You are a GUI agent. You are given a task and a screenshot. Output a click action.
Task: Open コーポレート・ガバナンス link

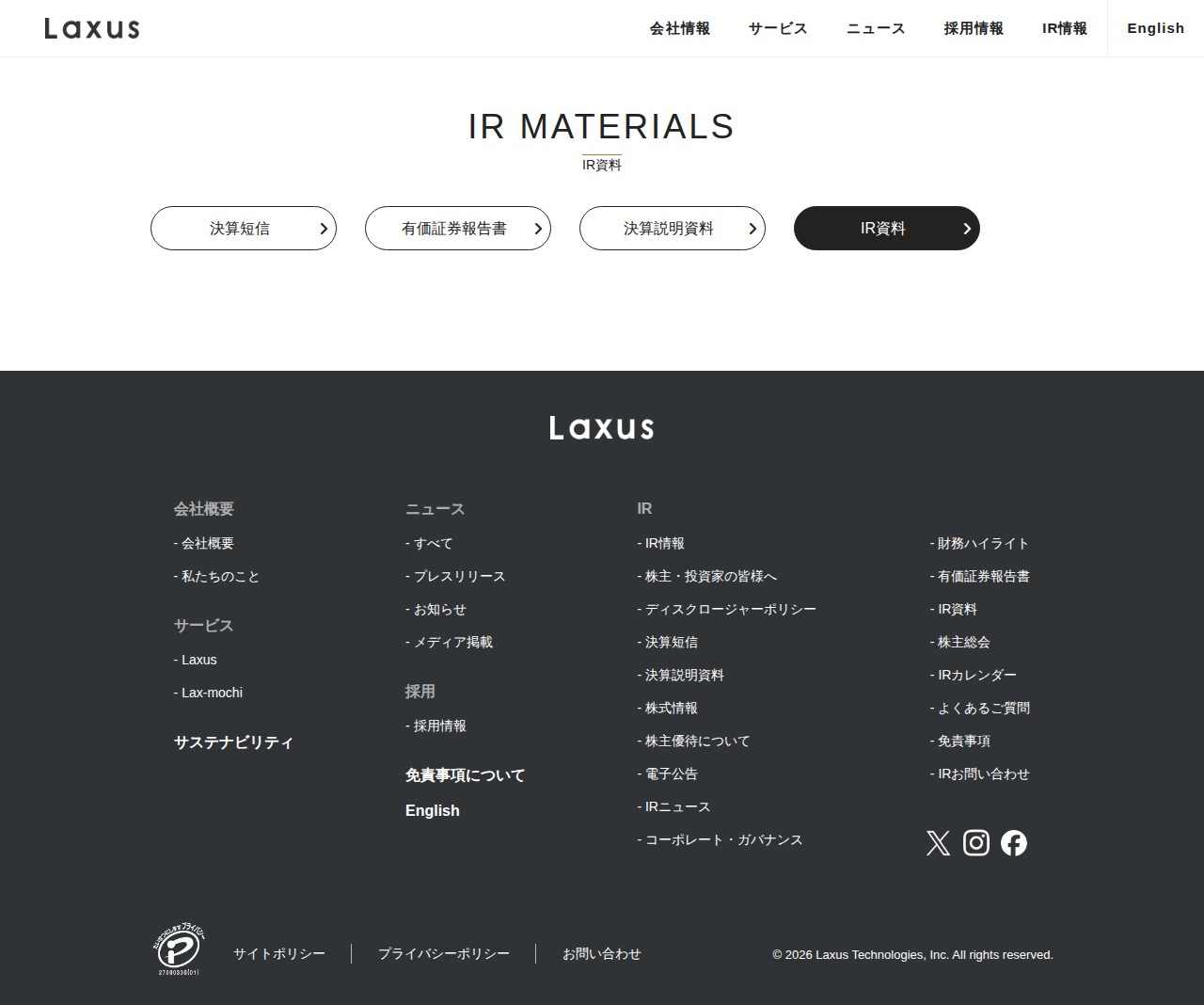pos(720,840)
